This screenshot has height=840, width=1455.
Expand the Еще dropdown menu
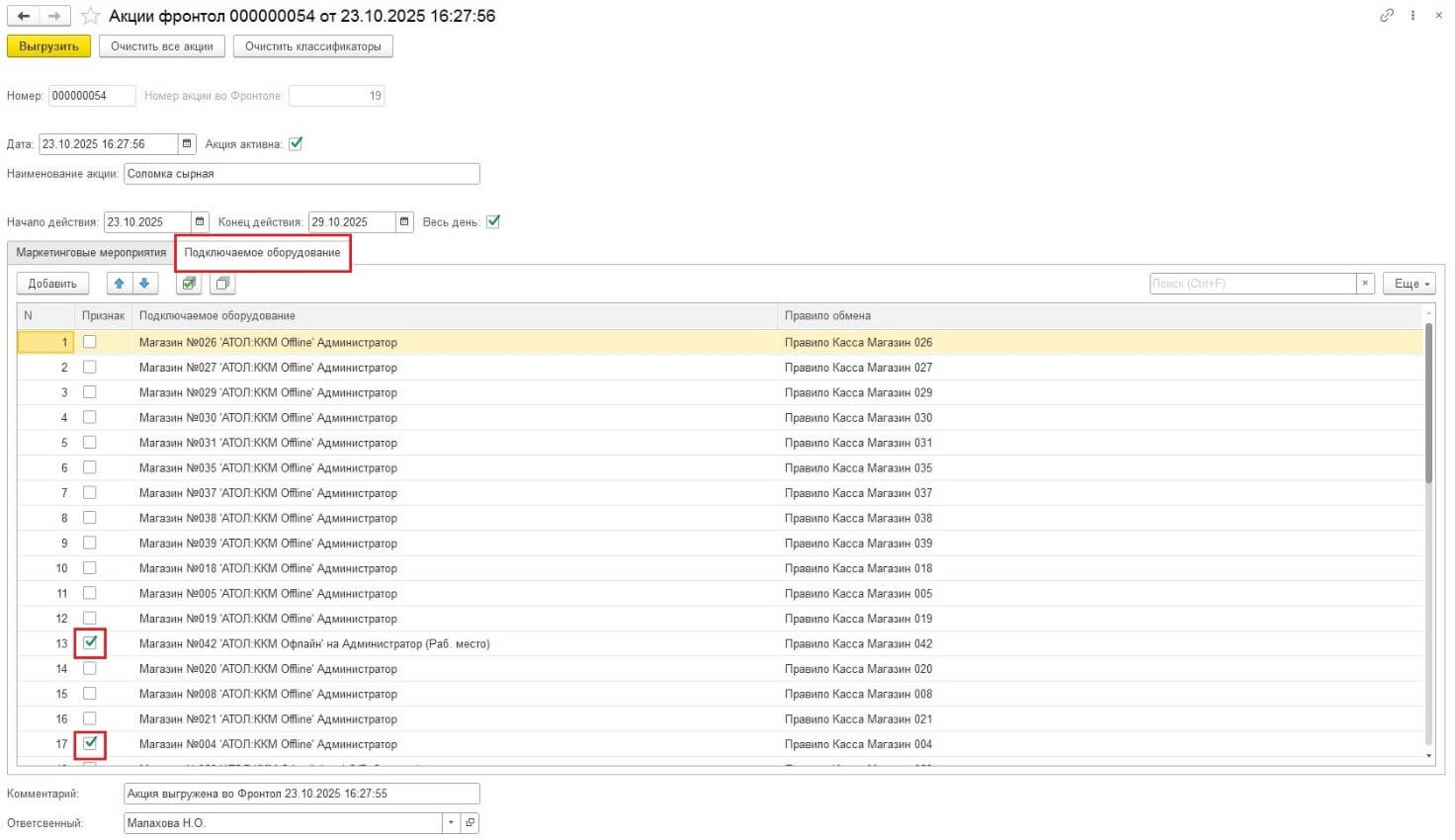point(1408,284)
